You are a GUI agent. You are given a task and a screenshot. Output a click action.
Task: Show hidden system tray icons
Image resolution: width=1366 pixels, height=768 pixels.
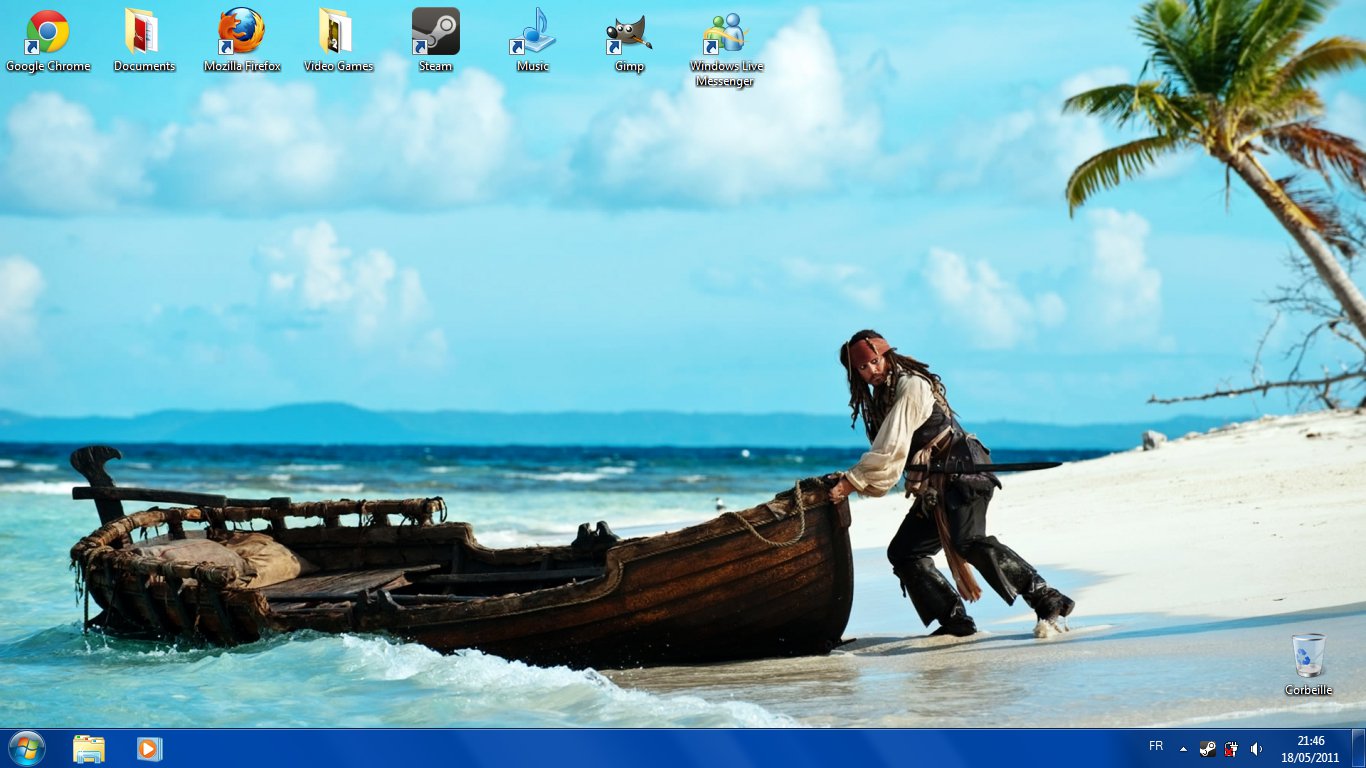tap(1183, 749)
